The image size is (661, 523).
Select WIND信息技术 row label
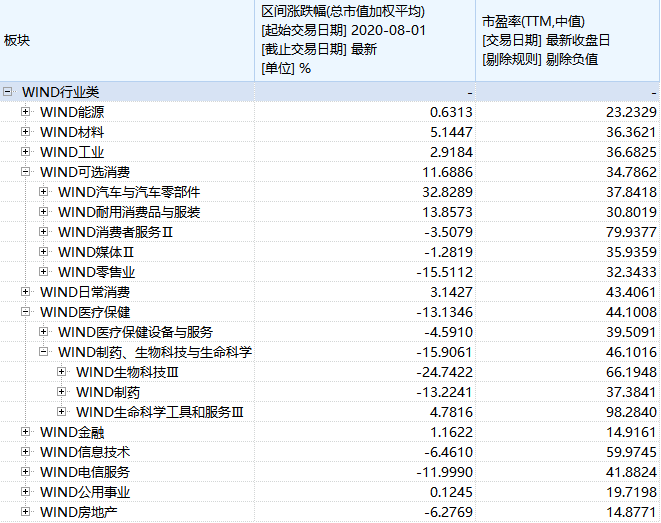(85, 452)
